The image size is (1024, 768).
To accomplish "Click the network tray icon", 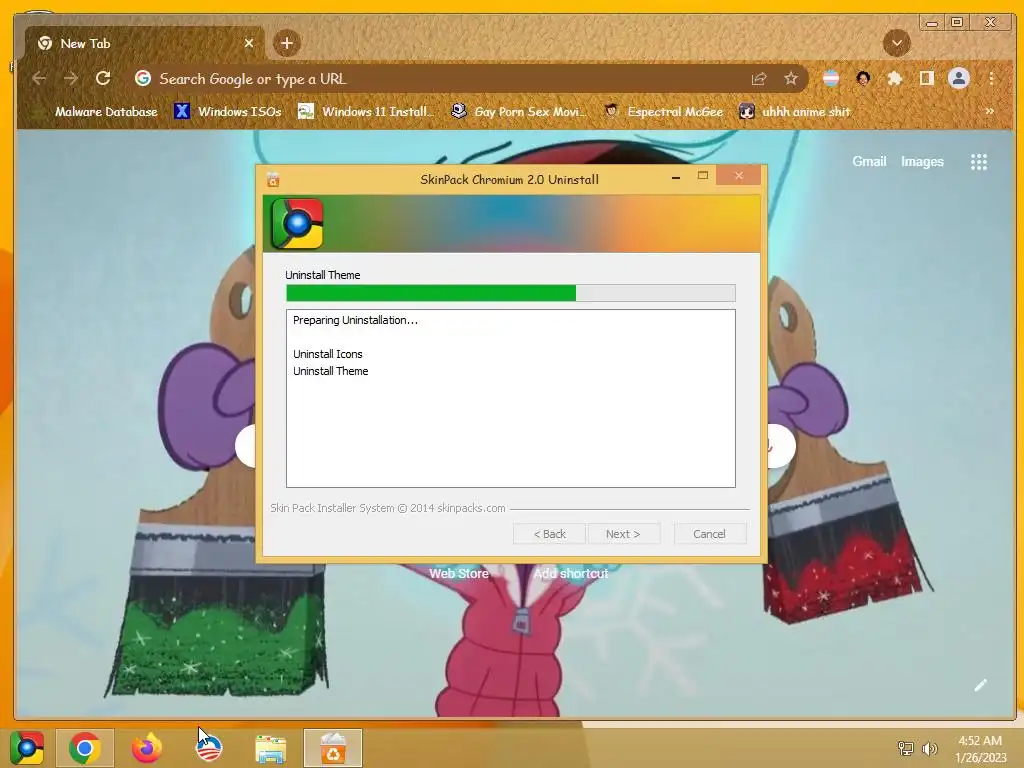I will pos(905,748).
